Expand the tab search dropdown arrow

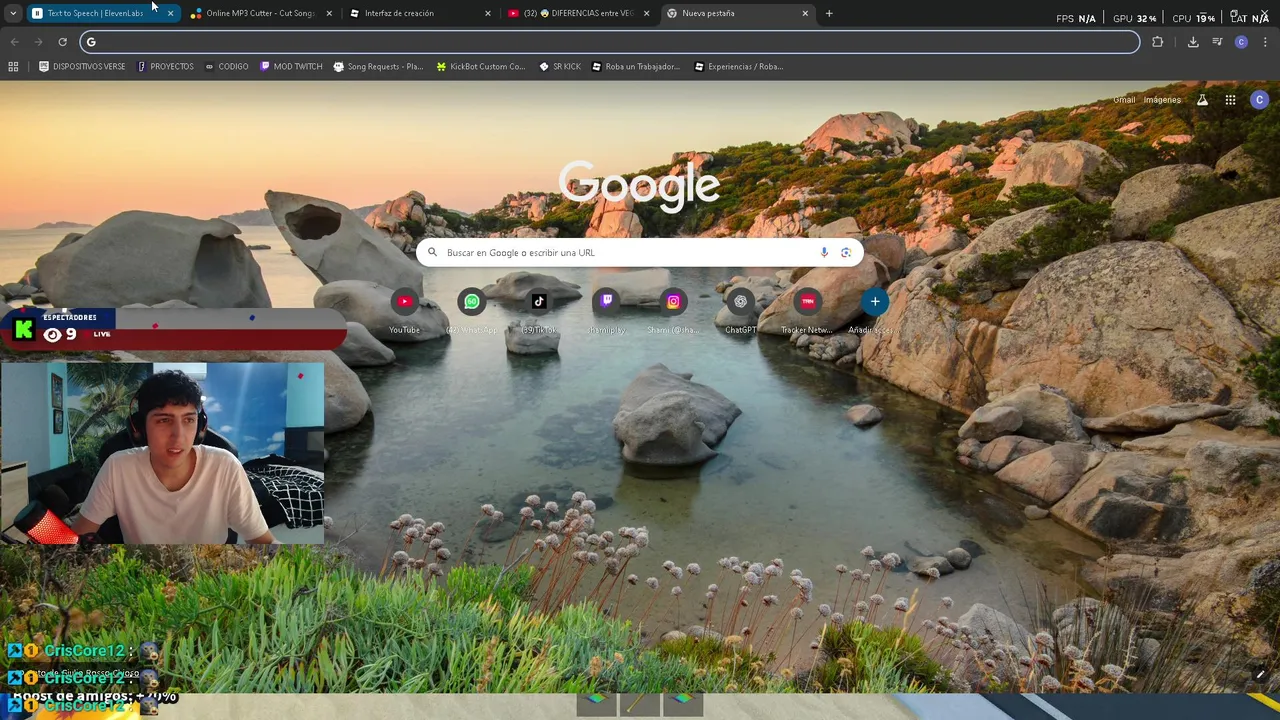12,13
